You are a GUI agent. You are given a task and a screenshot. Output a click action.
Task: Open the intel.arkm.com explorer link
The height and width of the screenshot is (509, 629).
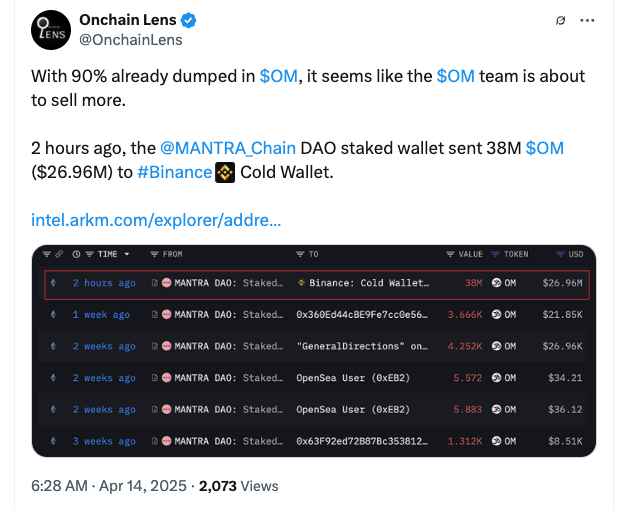pos(156,219)
